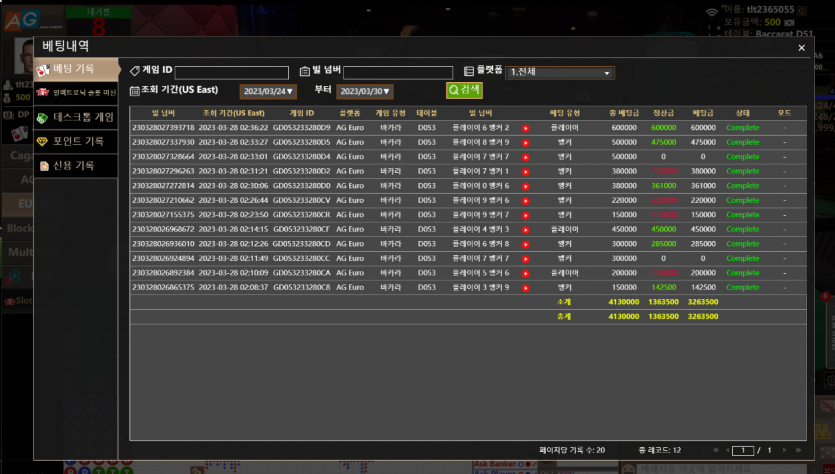This screenshot has width=835, height=474.
Task: Click the 게임 ID column header
Action: (x=301, y=113)
